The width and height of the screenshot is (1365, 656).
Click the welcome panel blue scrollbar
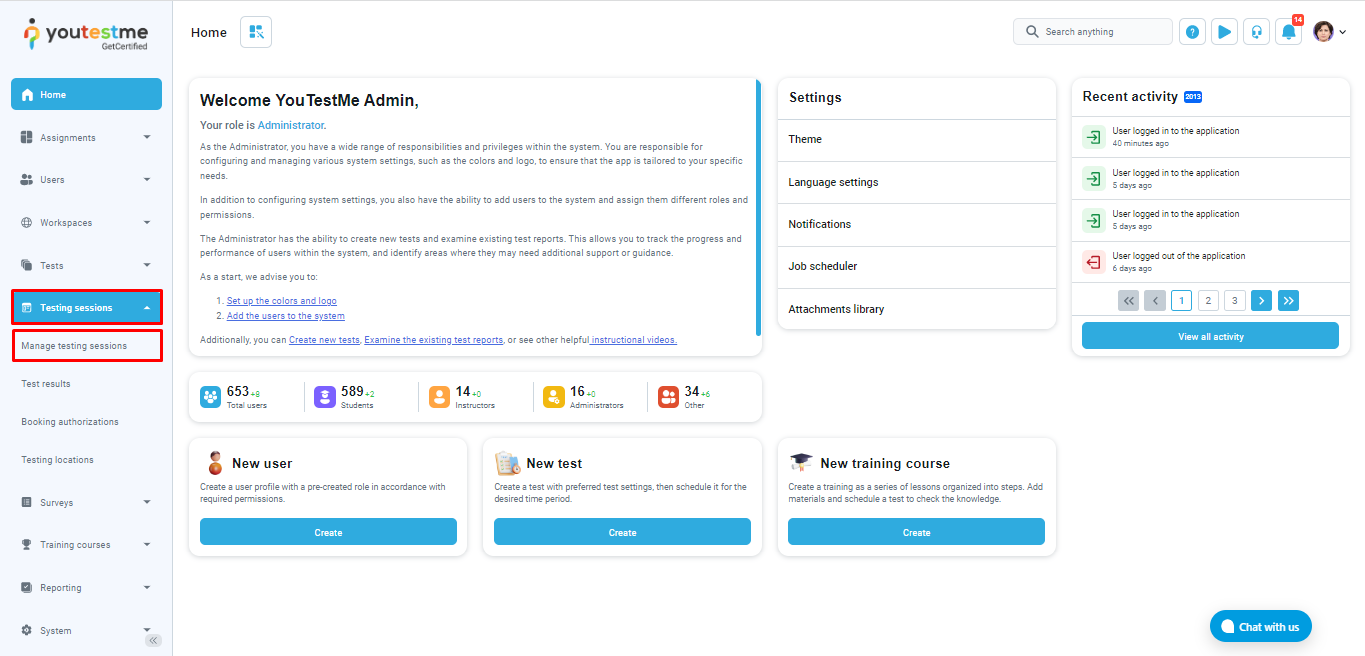click(x=758, y=208)
